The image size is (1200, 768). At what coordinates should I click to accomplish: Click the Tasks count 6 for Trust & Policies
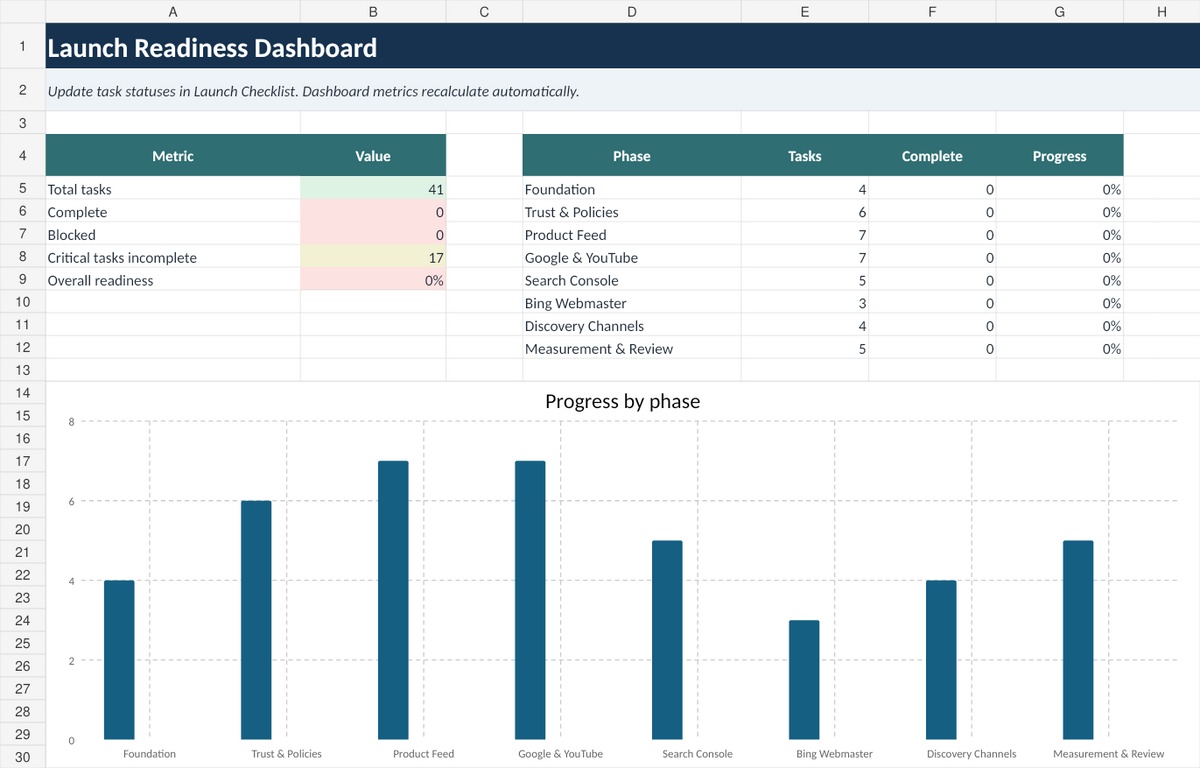click(x=805, y=212)
